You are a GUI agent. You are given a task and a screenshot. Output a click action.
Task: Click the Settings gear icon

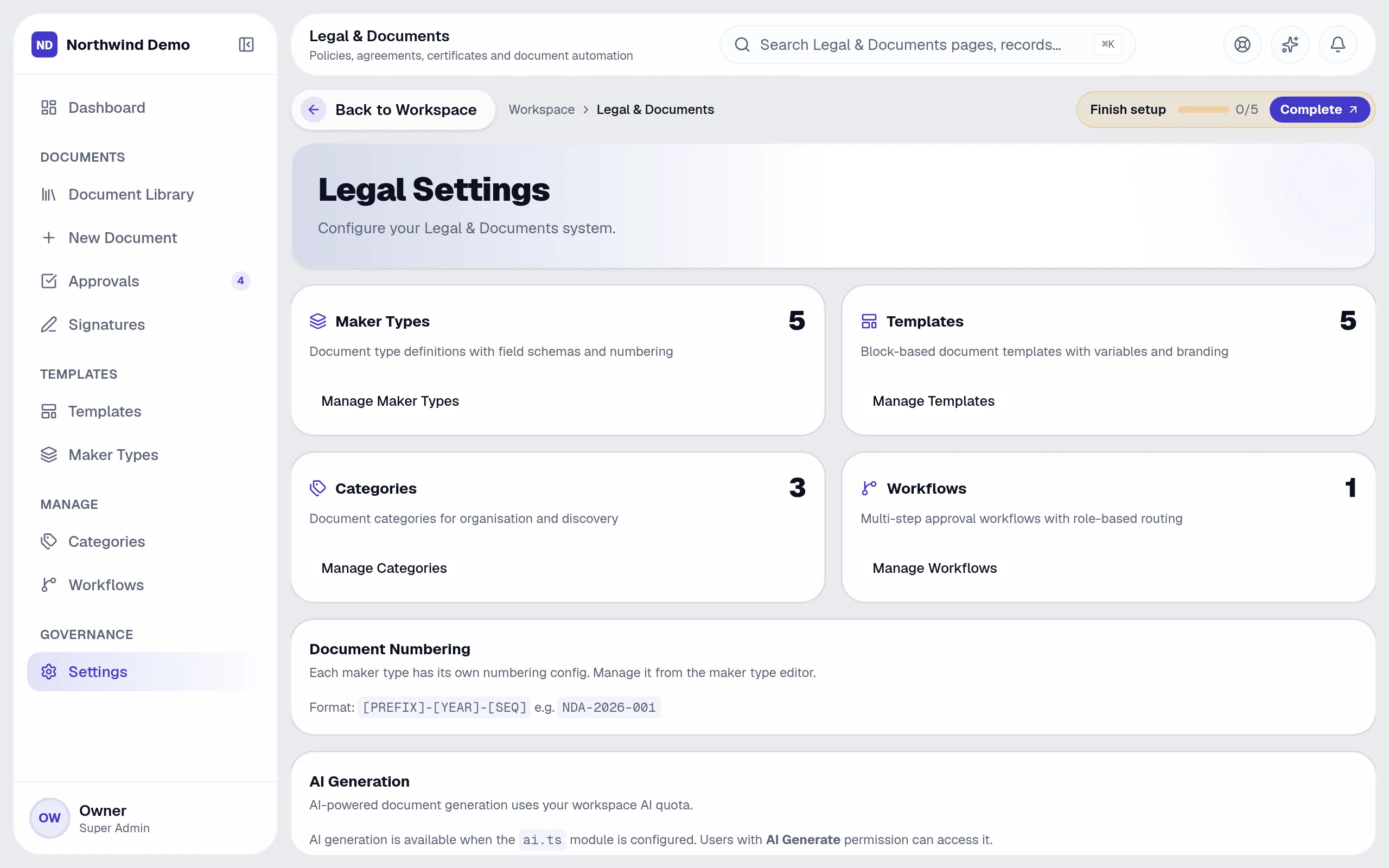click(x=49, y=672)
